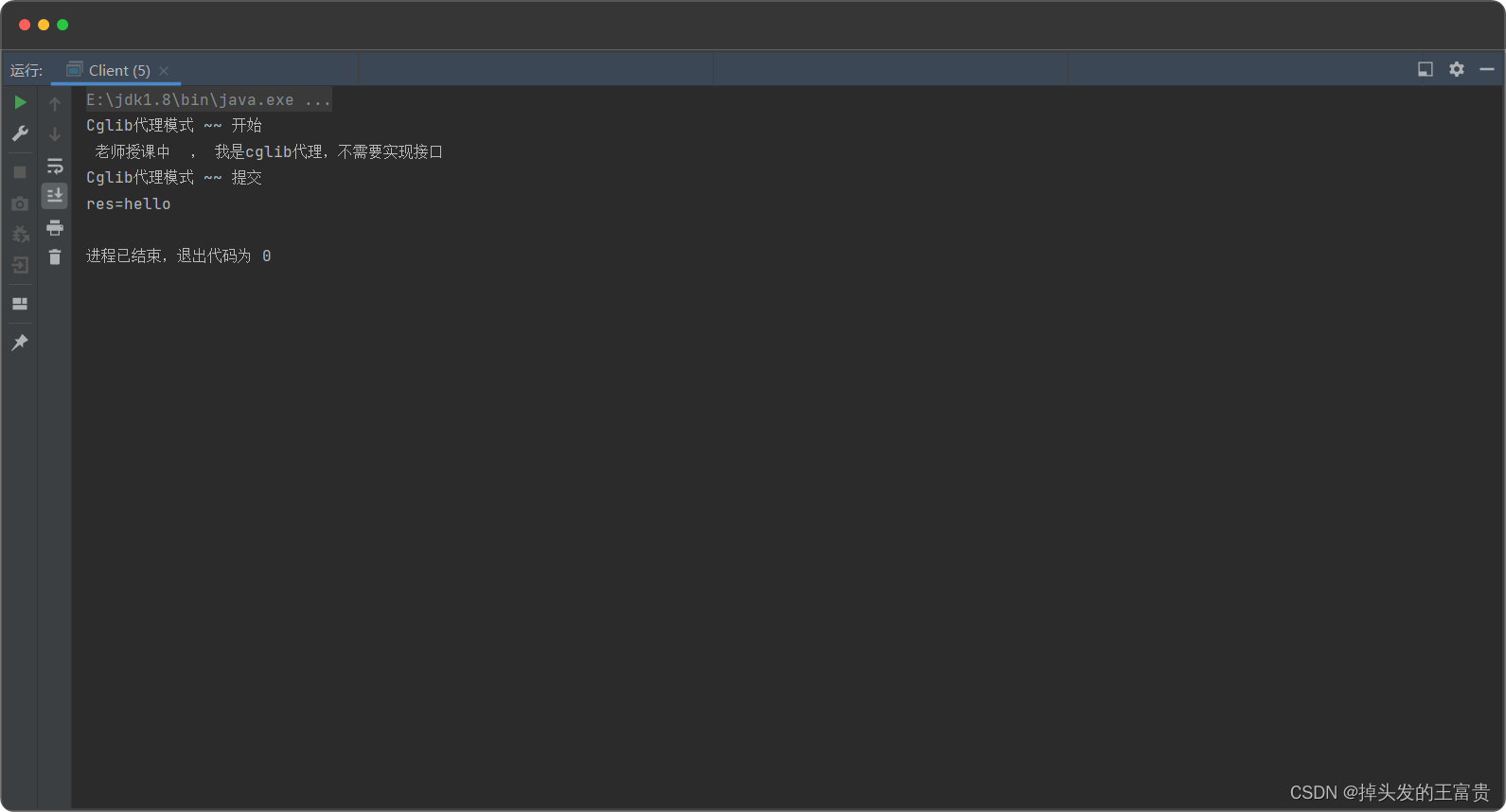Toggle soft-wrap for console output
Screen dimensions: 1506x812
tap(55, 167)
